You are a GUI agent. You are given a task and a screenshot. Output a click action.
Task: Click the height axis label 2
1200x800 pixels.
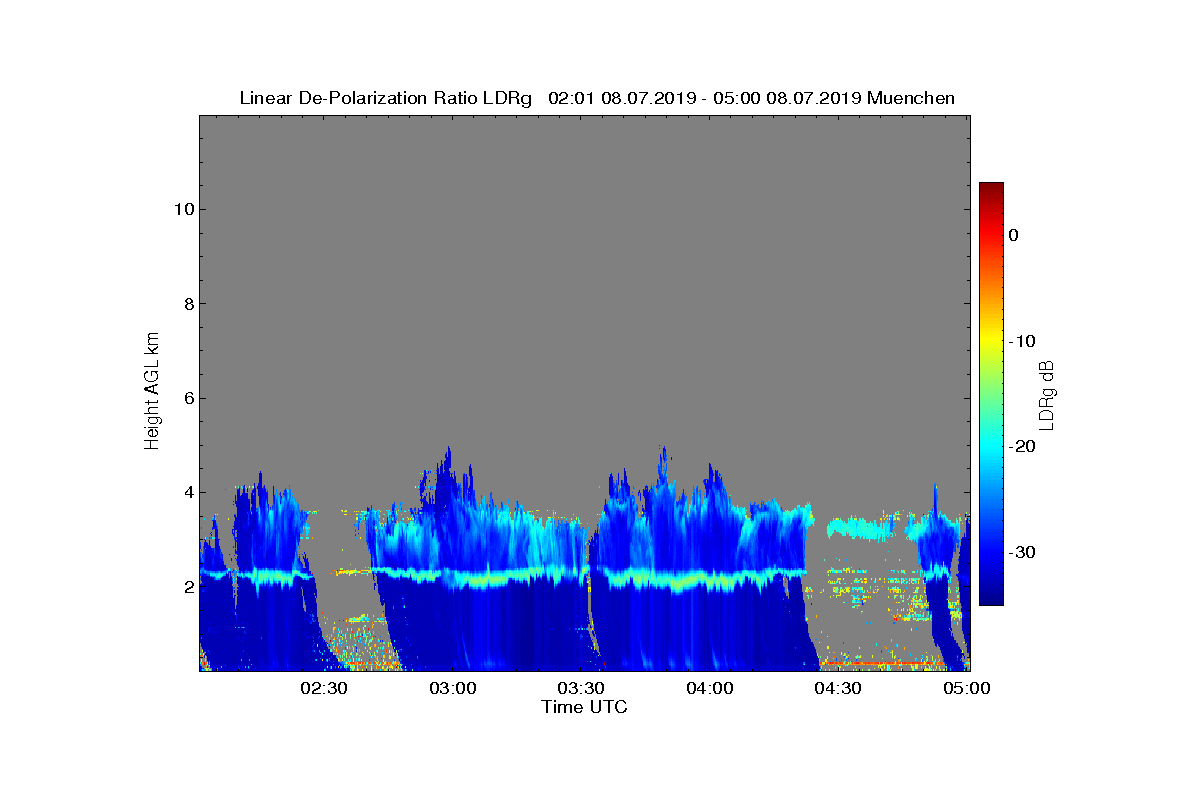pos(188,587)
